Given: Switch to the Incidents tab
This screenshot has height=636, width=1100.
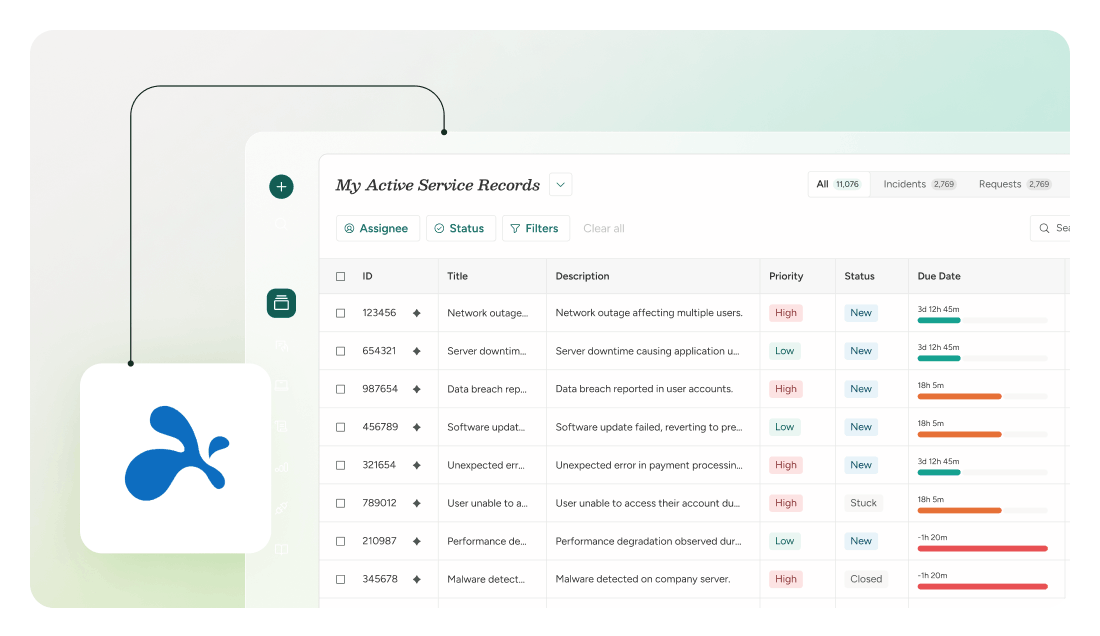Looking at the screenshot, I should coord(919,184).
